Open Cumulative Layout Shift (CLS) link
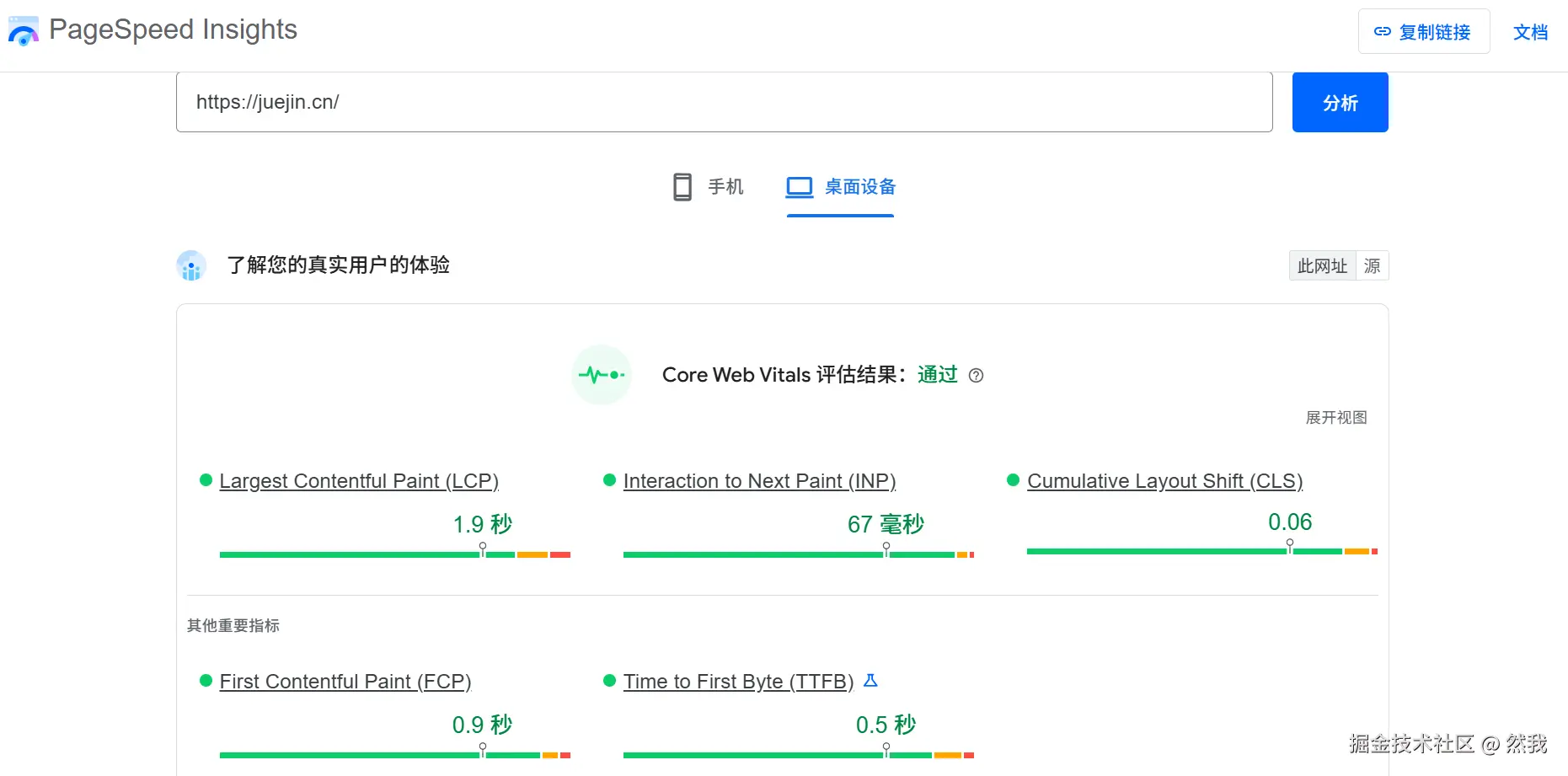This screenshot has width=1568, height=776. coord(1165,481)
